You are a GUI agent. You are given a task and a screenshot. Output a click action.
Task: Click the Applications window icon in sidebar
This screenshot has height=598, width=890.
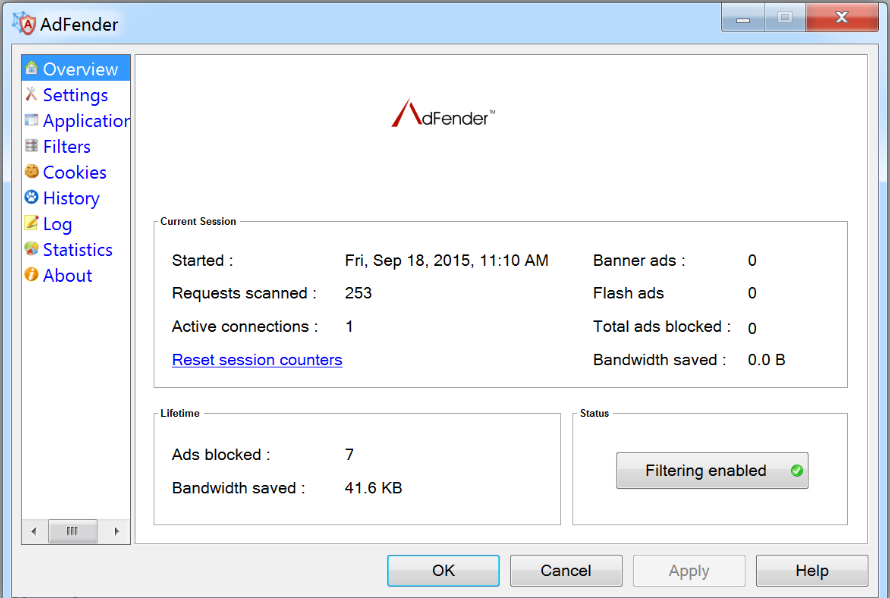pyautogui.click(x=31, y=120)
